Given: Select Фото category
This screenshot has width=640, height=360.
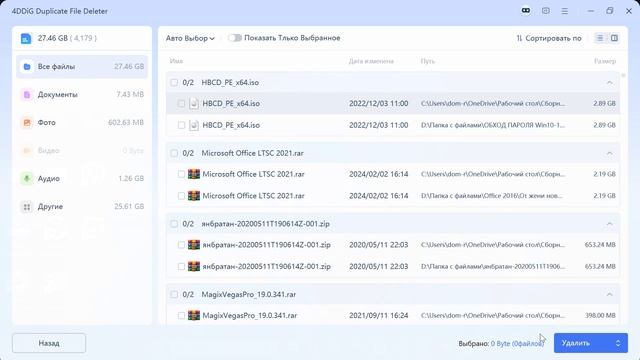Looking at the screenshot, I should click(82, 122).
